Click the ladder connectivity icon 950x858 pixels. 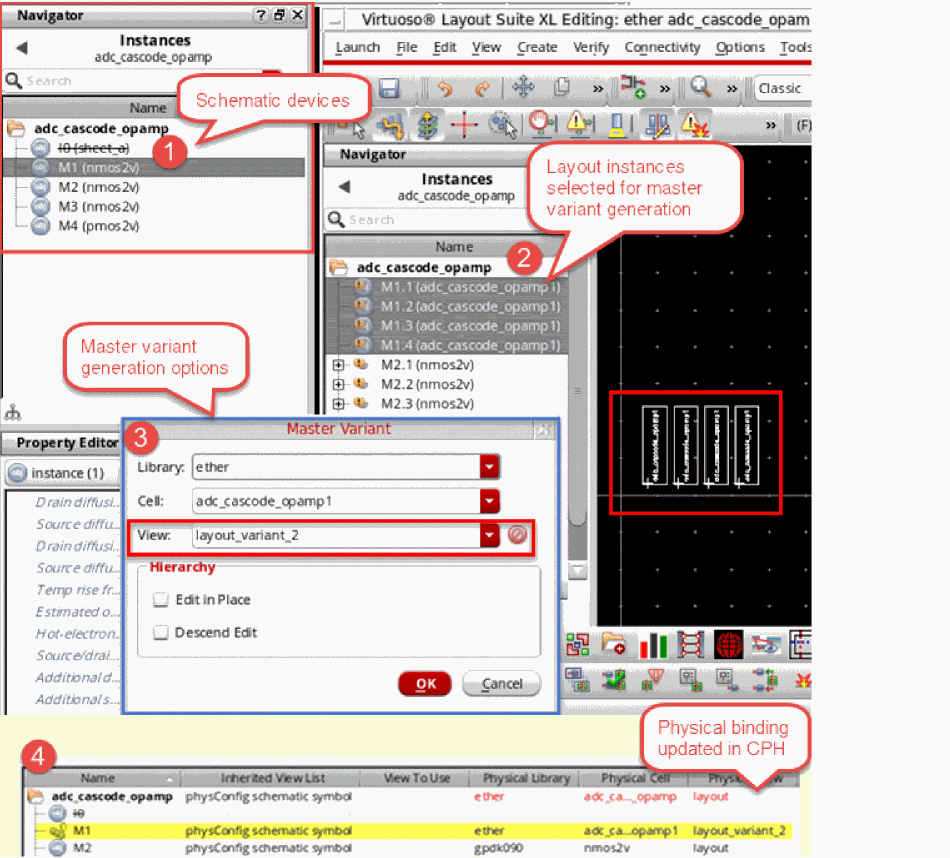click(690, 645)
